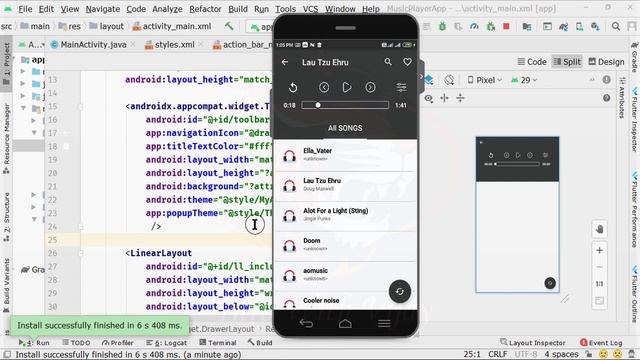
Task: Open the Logcat tool window
Action: point(167,343)
